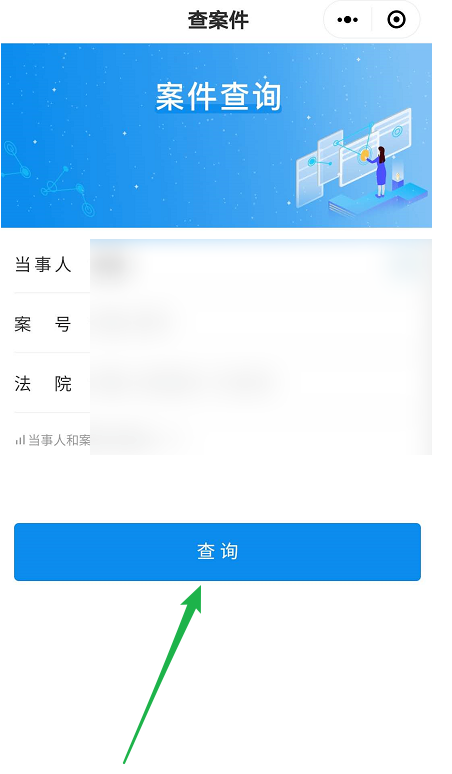Tap the blue 查询 button
Screen dimensions: 452x774
click(217, 552)
